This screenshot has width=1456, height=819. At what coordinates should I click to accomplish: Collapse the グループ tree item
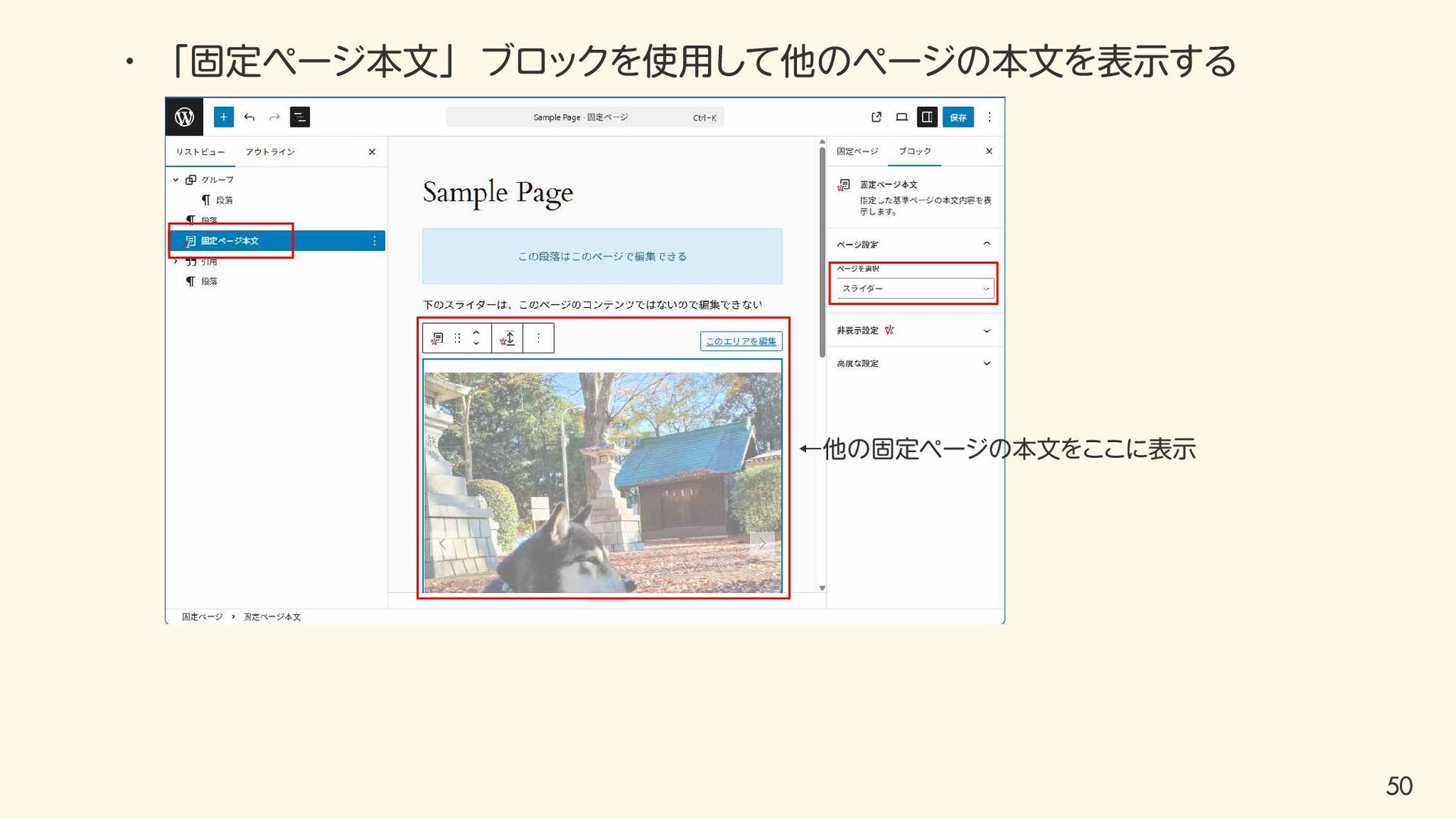176,180
